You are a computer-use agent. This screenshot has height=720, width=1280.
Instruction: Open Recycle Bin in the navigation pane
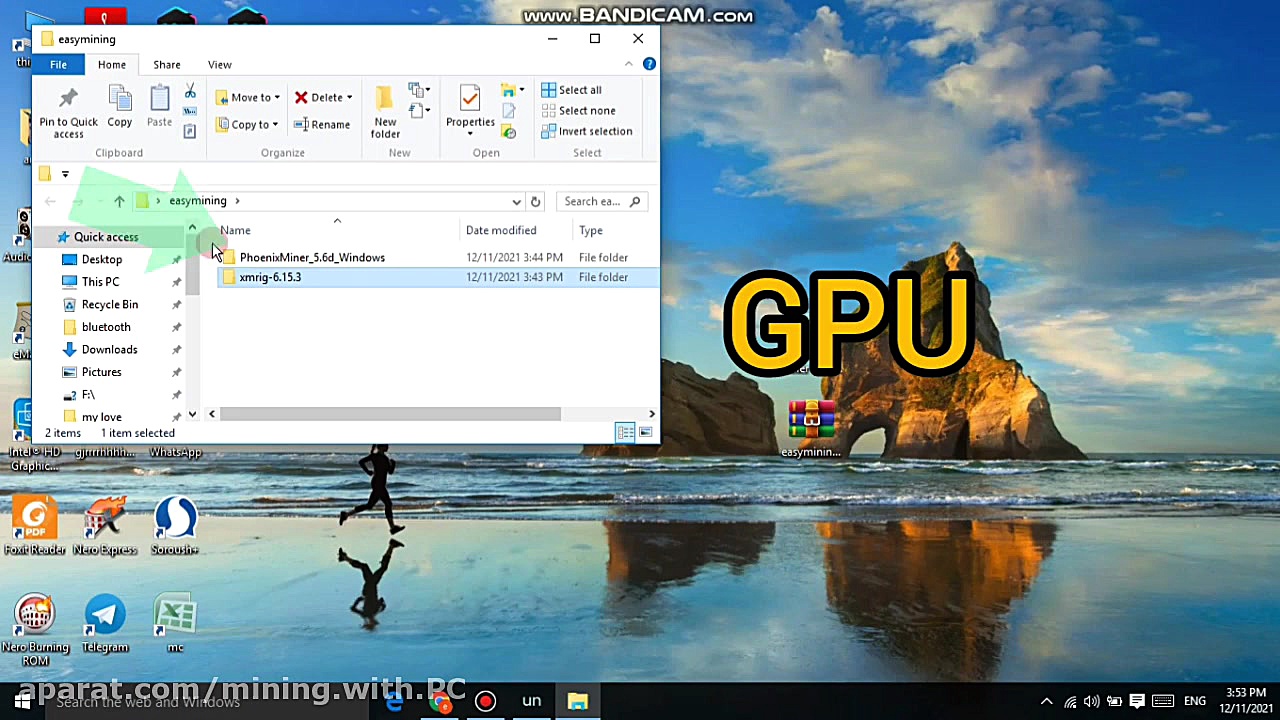[110, 305]
